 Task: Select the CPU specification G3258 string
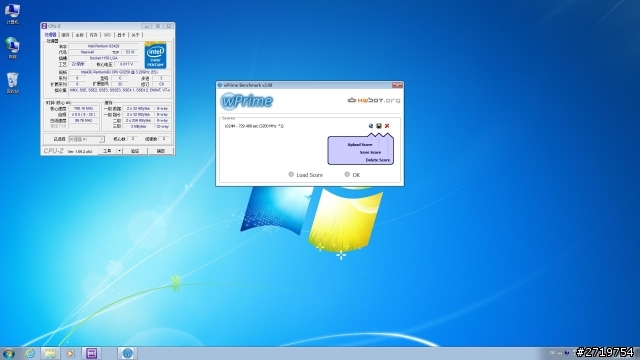point(120,72)
